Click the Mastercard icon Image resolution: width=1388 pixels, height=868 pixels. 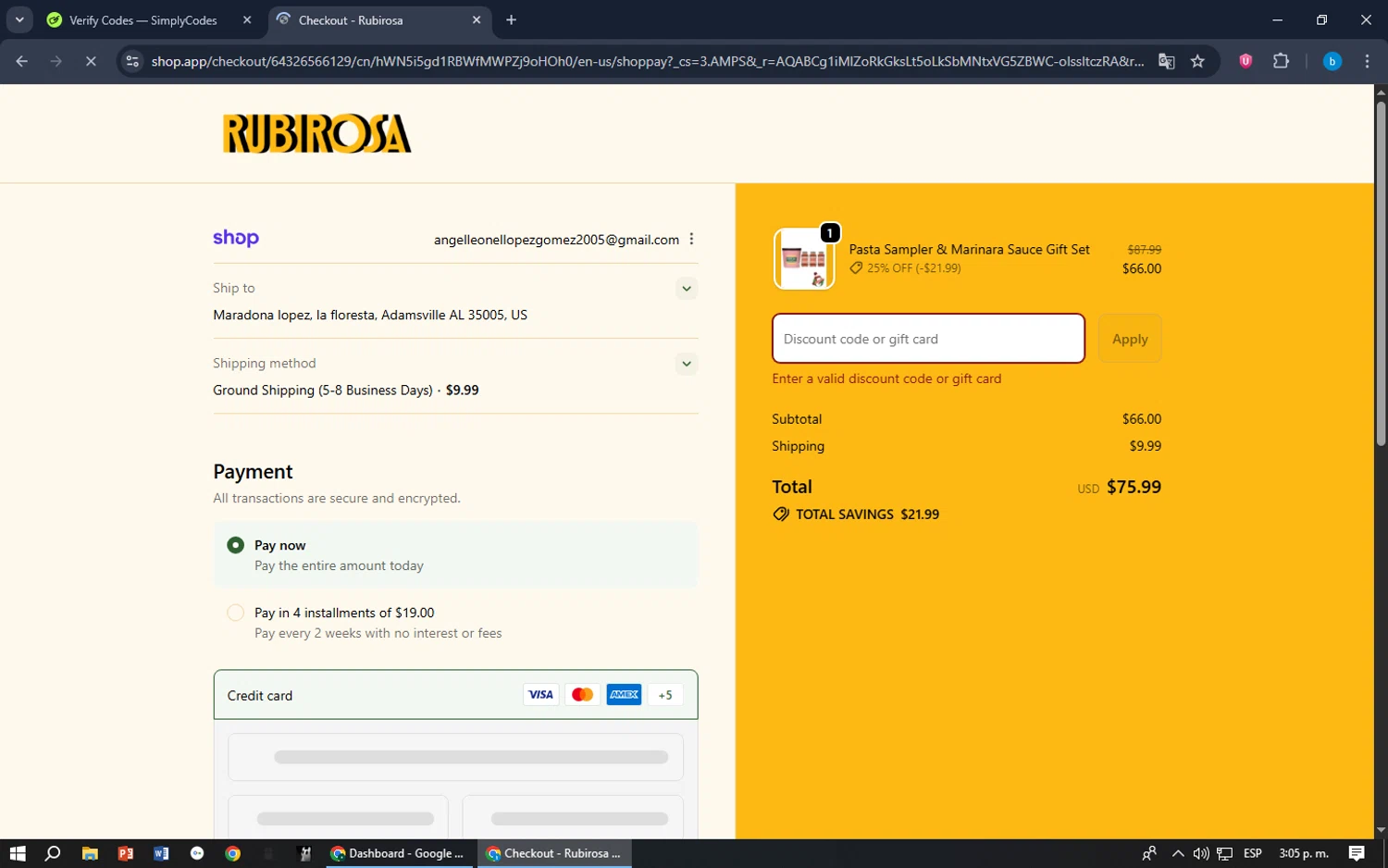click(x=582, y=695)
